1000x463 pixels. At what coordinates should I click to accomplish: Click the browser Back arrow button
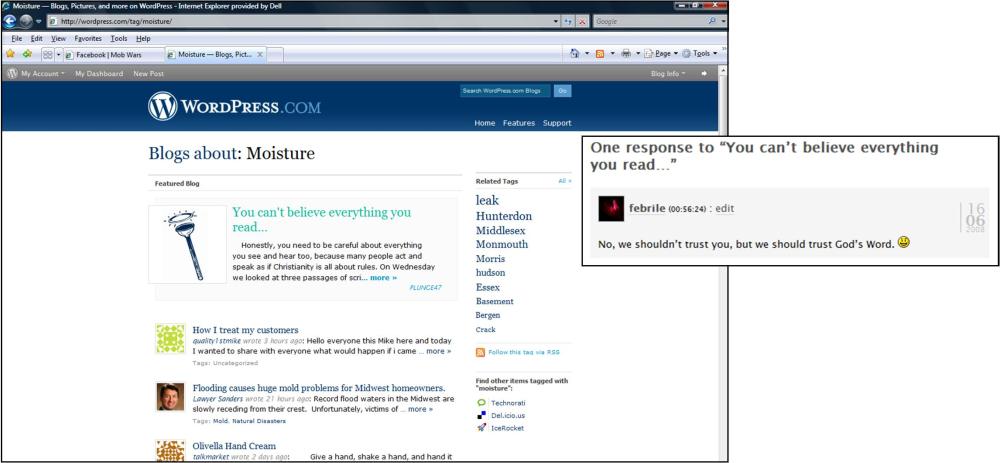pyautogui.click(x=11, y=21)
